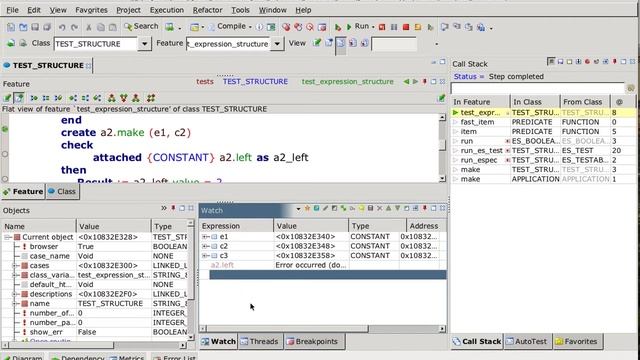Click the red stop execution icon
The height and width of the screenshot is (360, 640).
(x=406, y=27)
